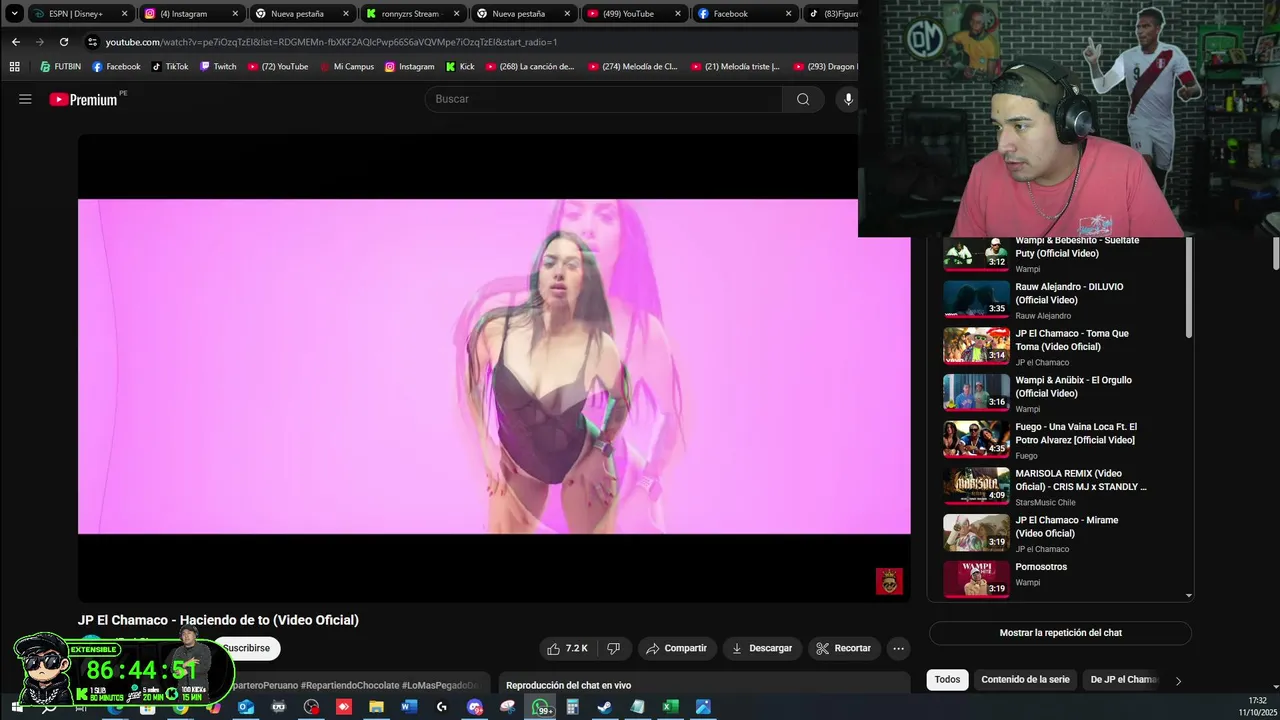Play MARISOLA REMIX thumbnail
Image resolution: width=1280 pixels, height=720 pixels.
976,485
